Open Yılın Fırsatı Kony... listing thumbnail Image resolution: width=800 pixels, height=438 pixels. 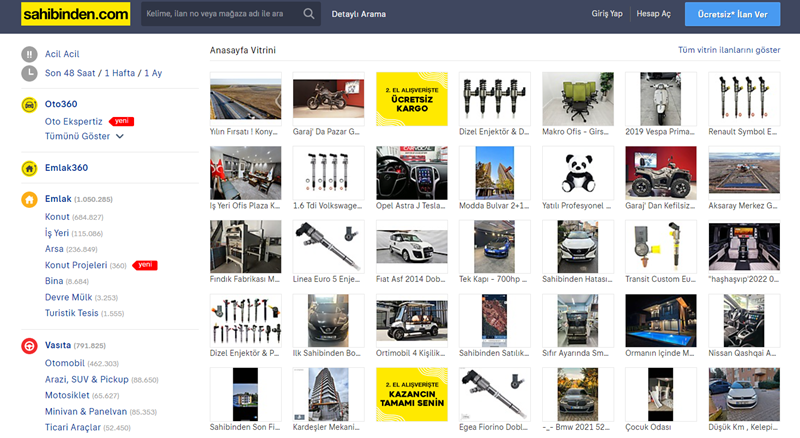point(245,99)
